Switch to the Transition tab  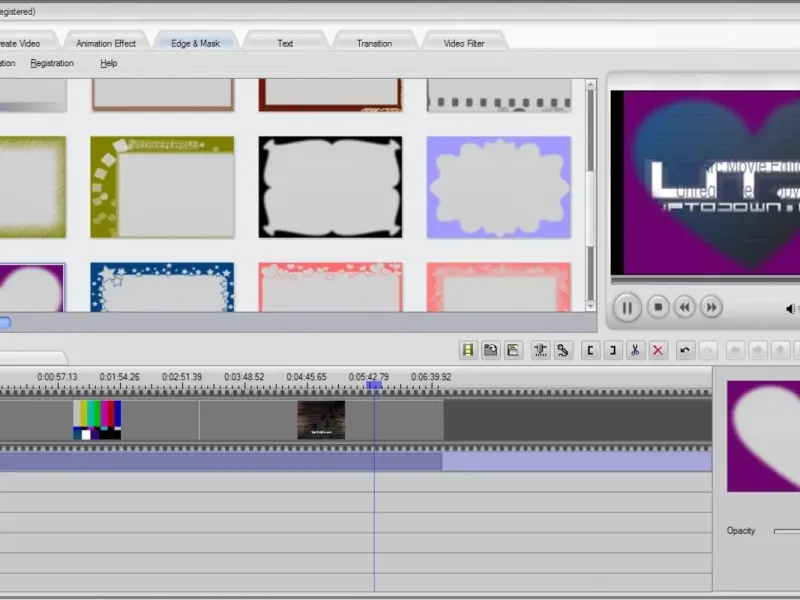click(374, 43)
